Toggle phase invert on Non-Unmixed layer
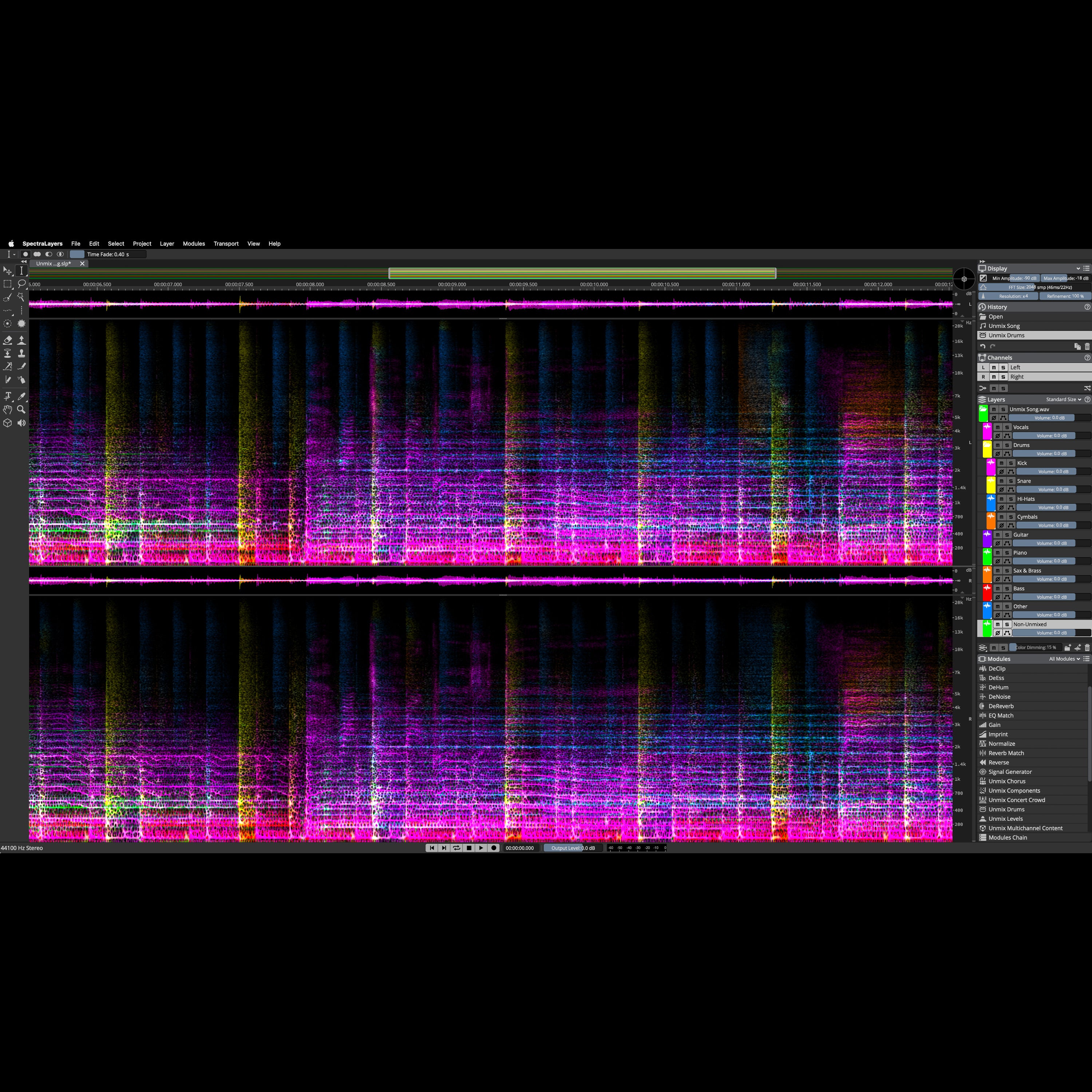 (x=998, y=633)
